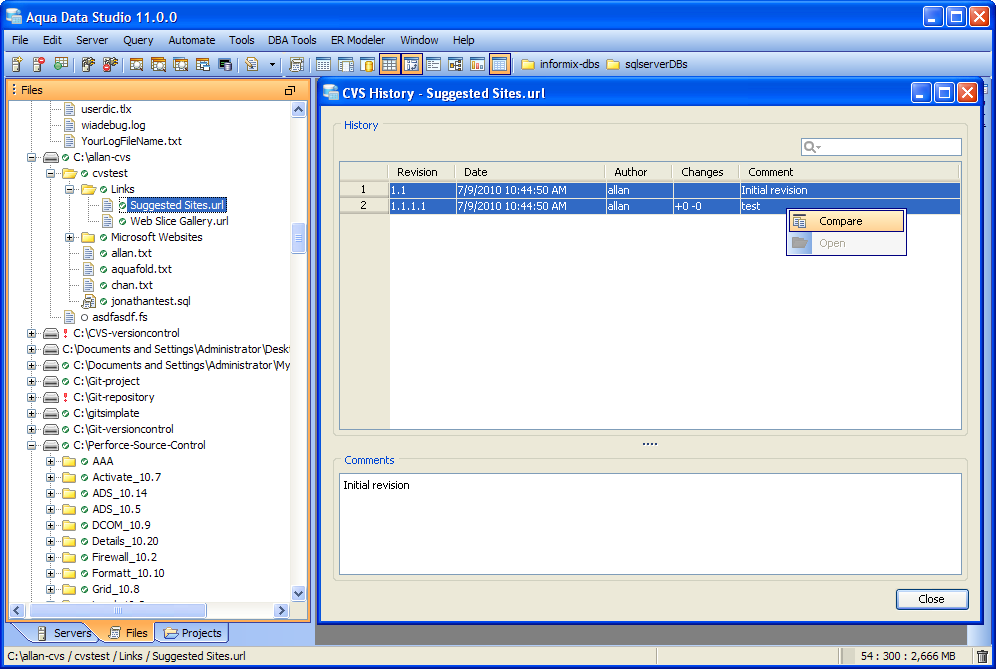Click the Files tree scroll right arrow
This screenshot has height=669, width=996.
281,611
